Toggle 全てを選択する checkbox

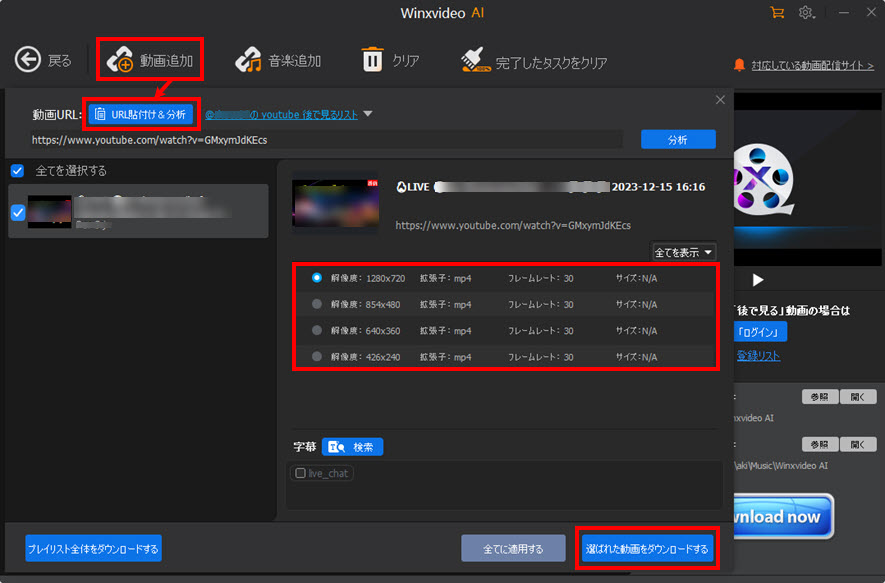pos(17,170)
